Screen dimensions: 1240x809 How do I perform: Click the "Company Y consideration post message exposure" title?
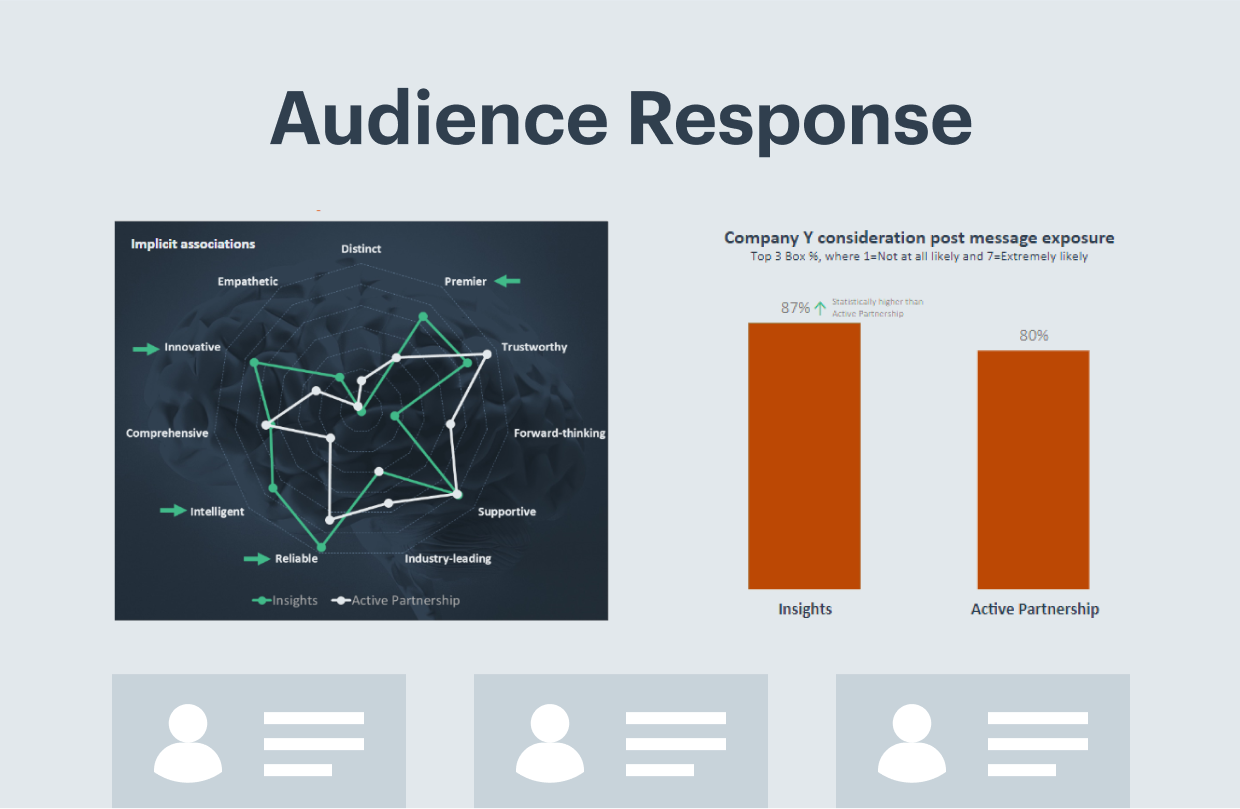919,238
